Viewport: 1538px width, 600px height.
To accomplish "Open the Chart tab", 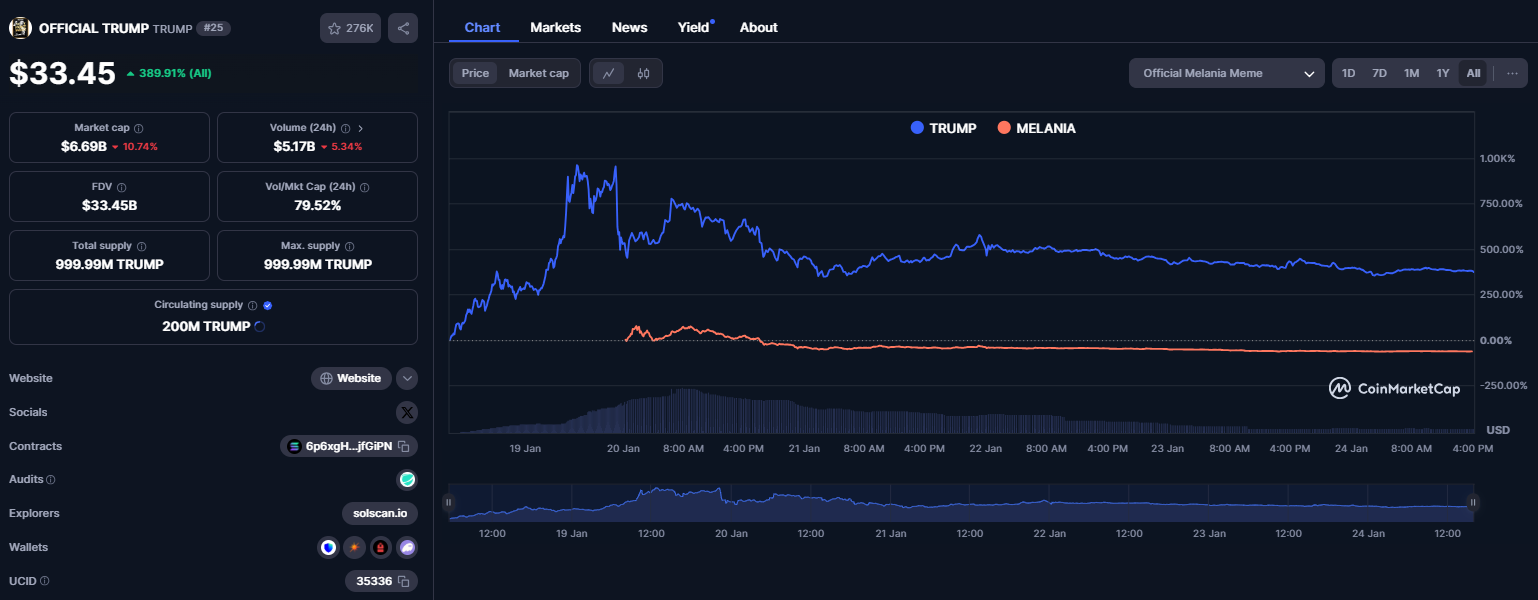I will [482, 27].
